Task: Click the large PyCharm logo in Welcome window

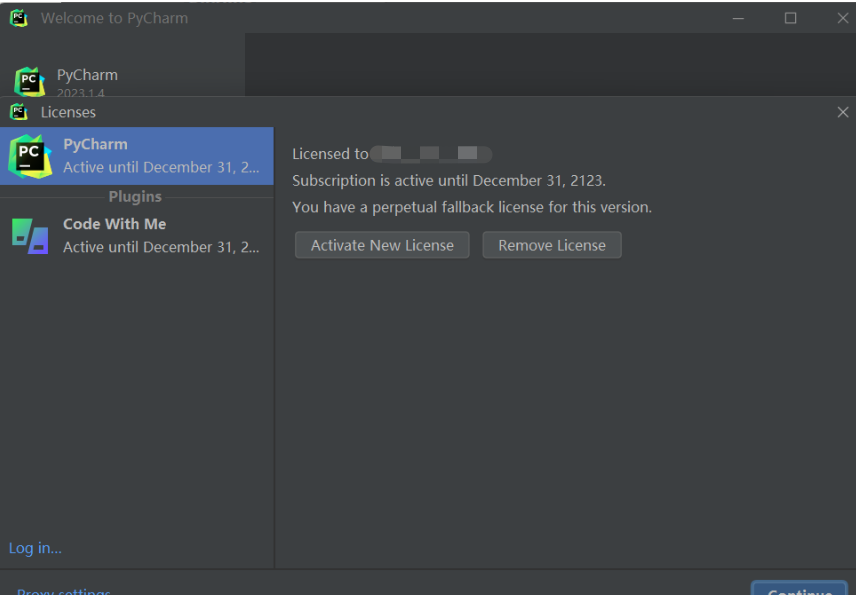Action: pyautogui.click(x=29, y=82)
